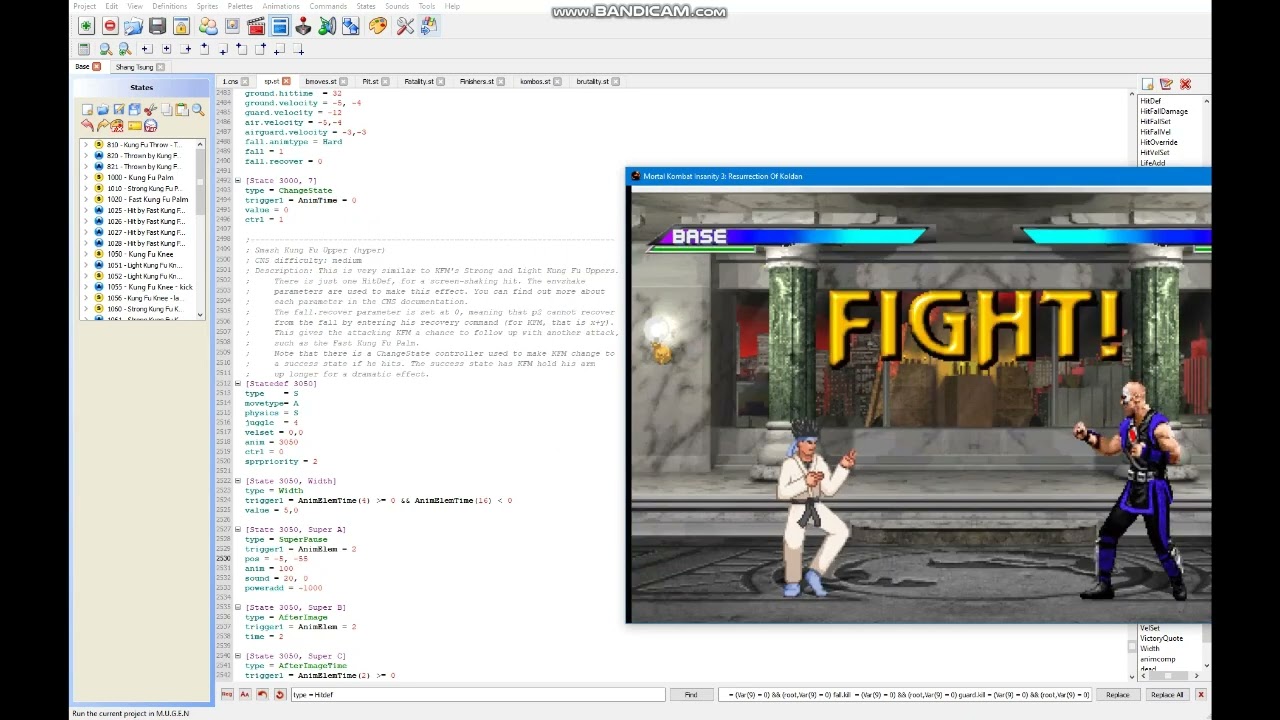
Task: Open the Sounds speaker icon
Action: (327, 27)
